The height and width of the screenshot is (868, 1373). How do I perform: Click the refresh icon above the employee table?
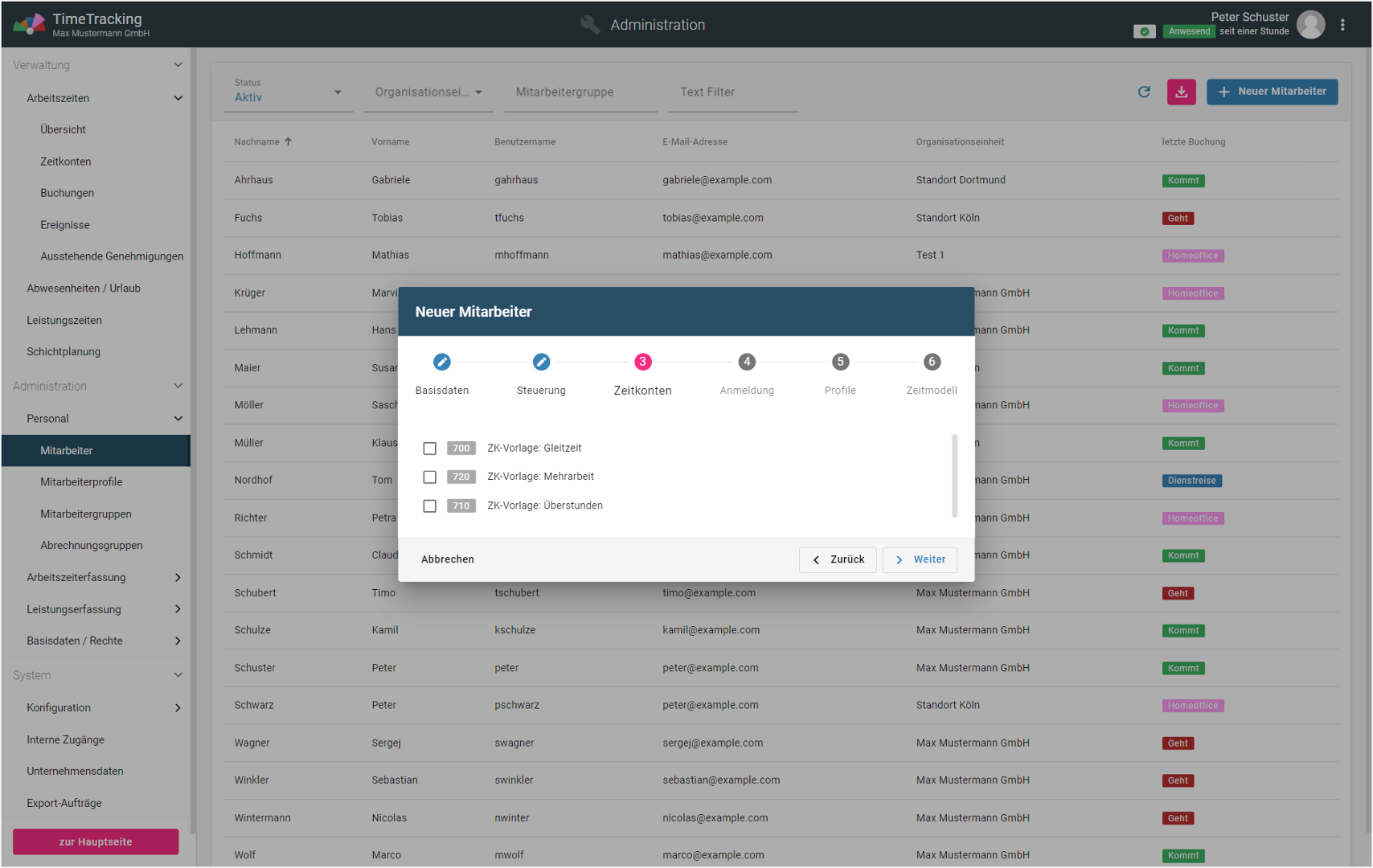[1144, 92]
